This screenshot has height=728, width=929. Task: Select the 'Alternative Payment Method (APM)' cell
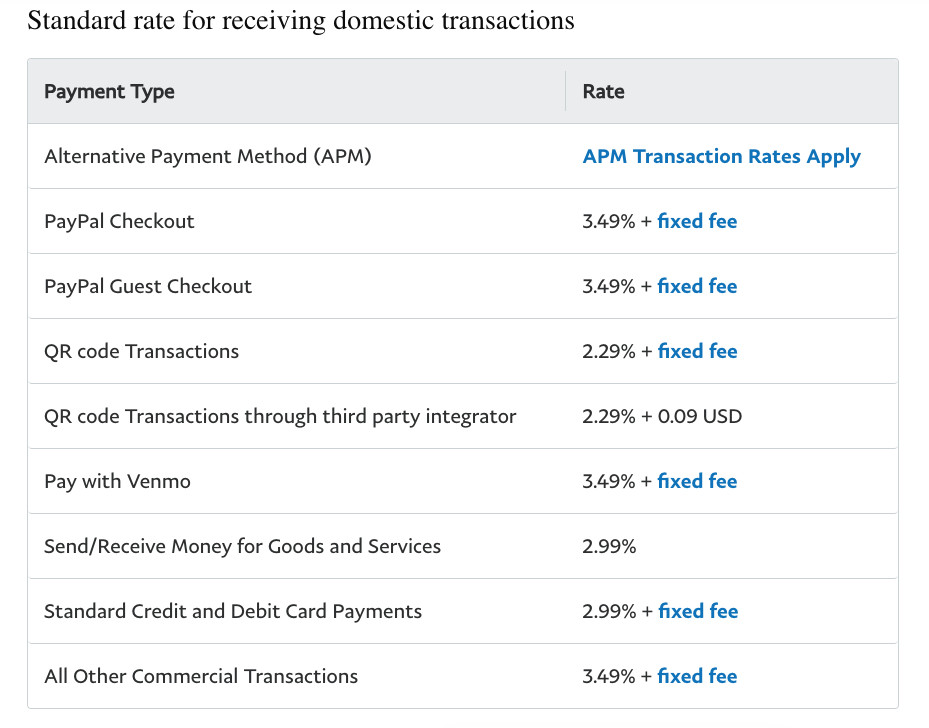point(208,156)
